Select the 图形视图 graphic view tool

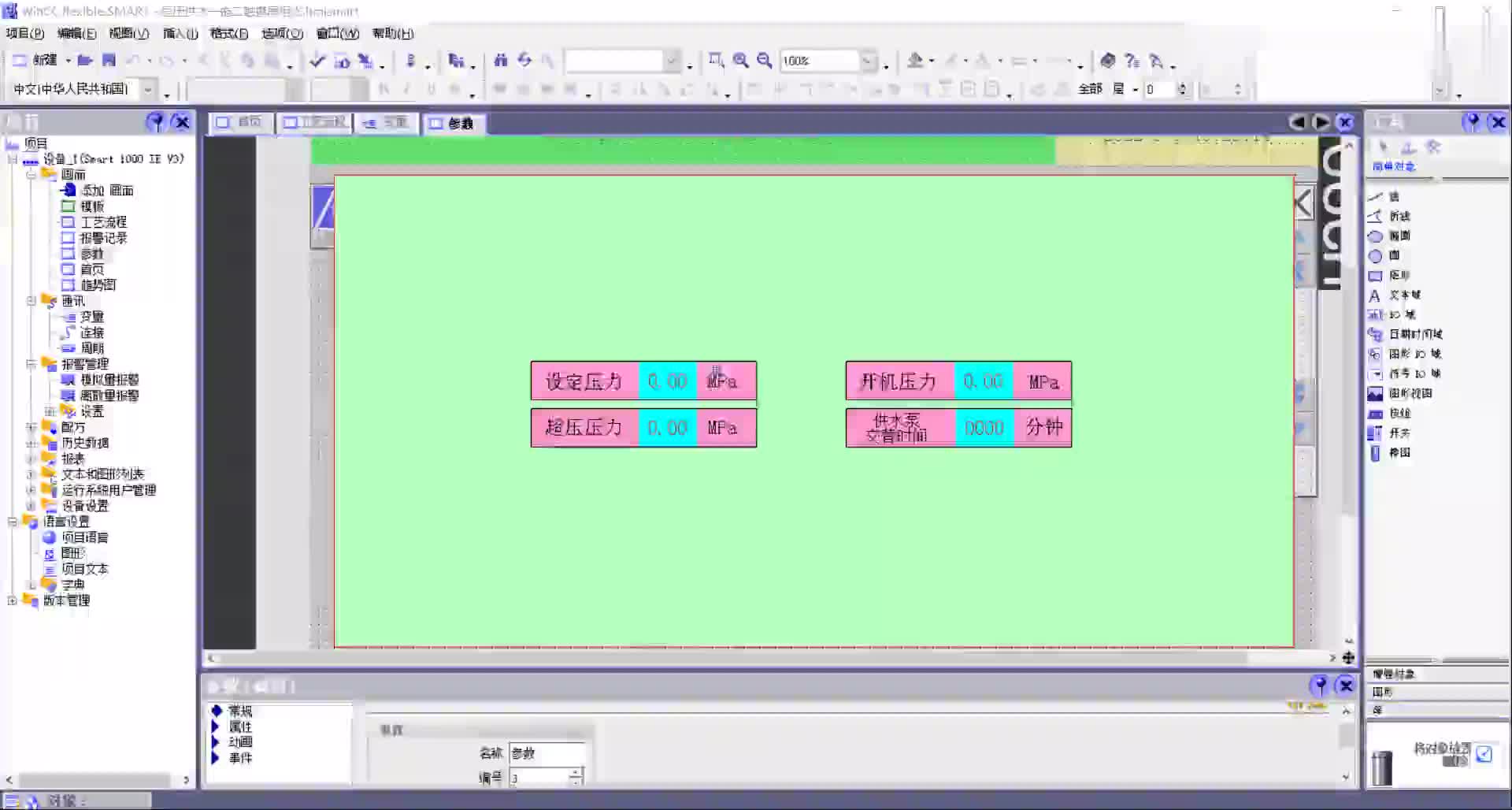(1400, 393)
